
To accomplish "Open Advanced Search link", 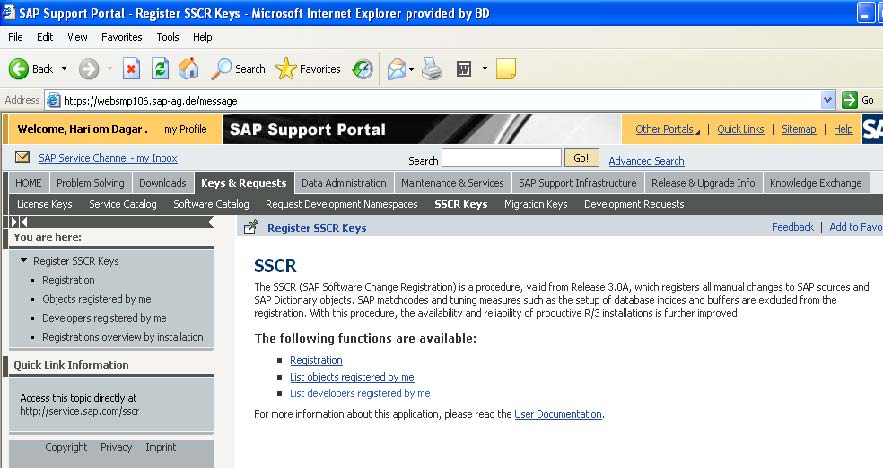I will [x=646, y=161].
